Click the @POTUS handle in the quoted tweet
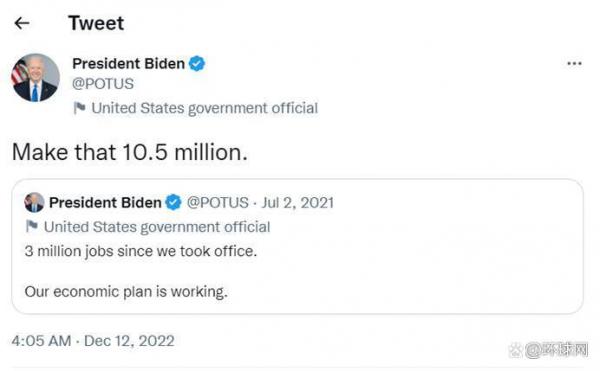This screenshot has height=371, width=600. [217, 202]
